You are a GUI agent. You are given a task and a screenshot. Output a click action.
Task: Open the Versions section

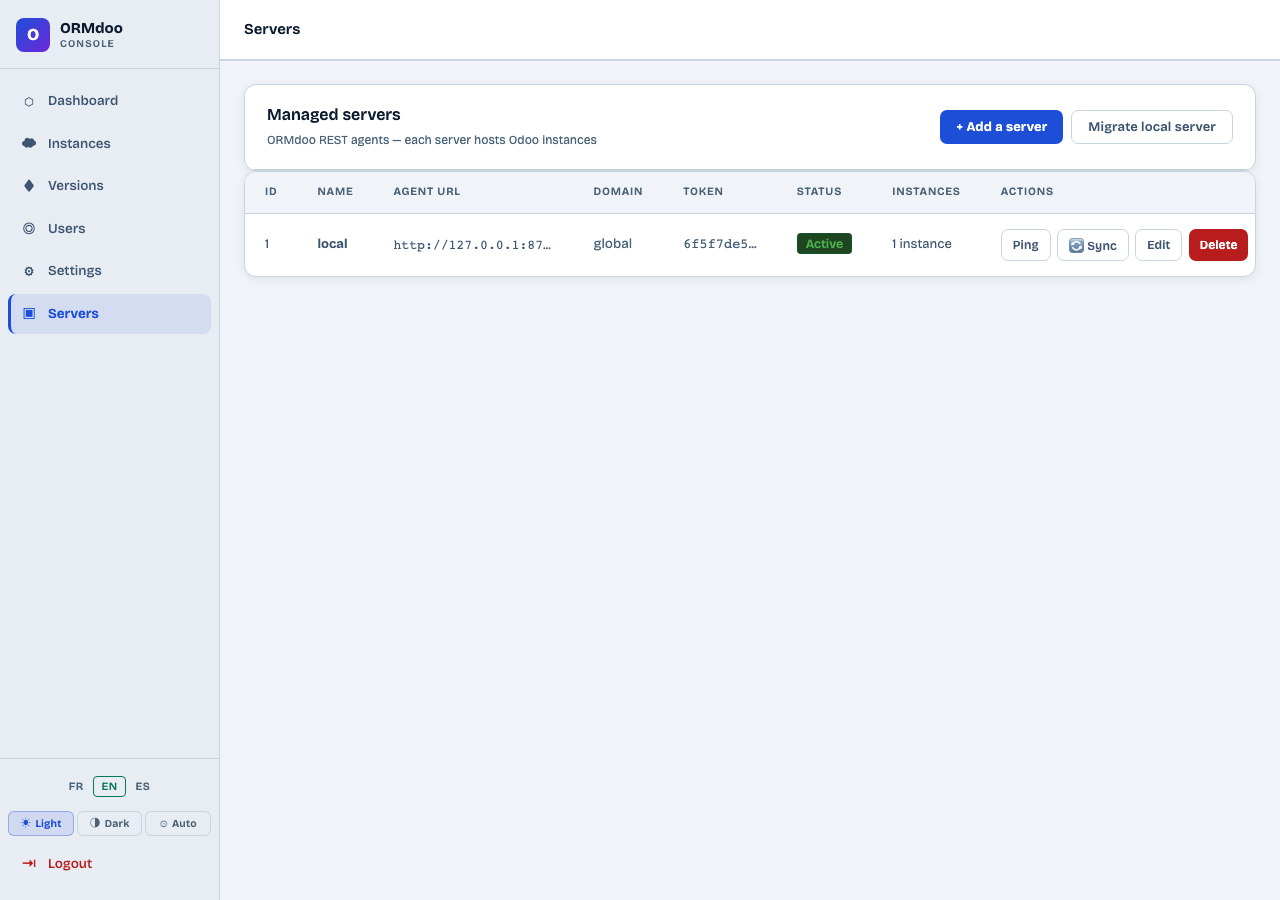tap(109, 186)
